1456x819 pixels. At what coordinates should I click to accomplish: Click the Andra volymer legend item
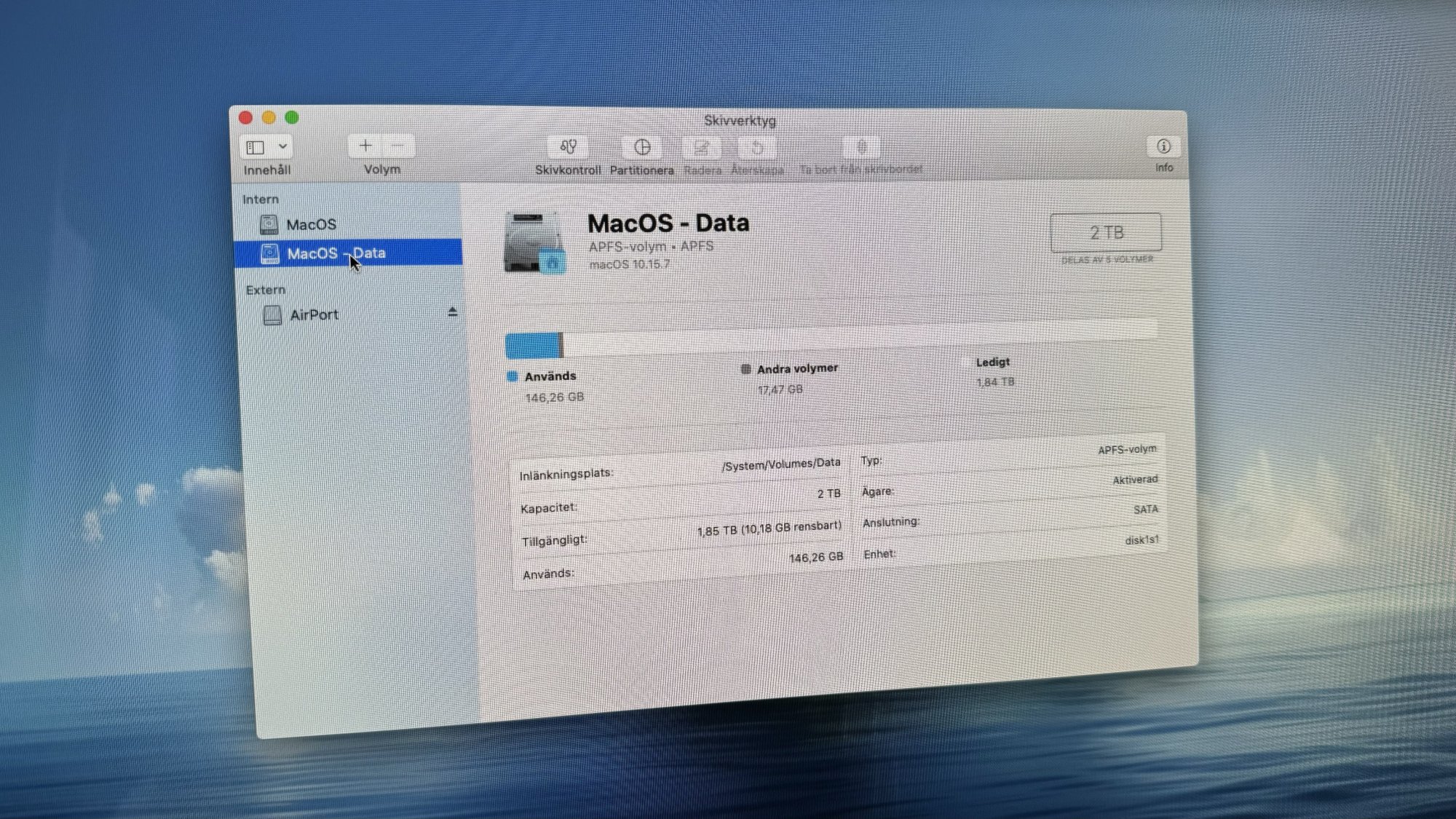[796, 369]
